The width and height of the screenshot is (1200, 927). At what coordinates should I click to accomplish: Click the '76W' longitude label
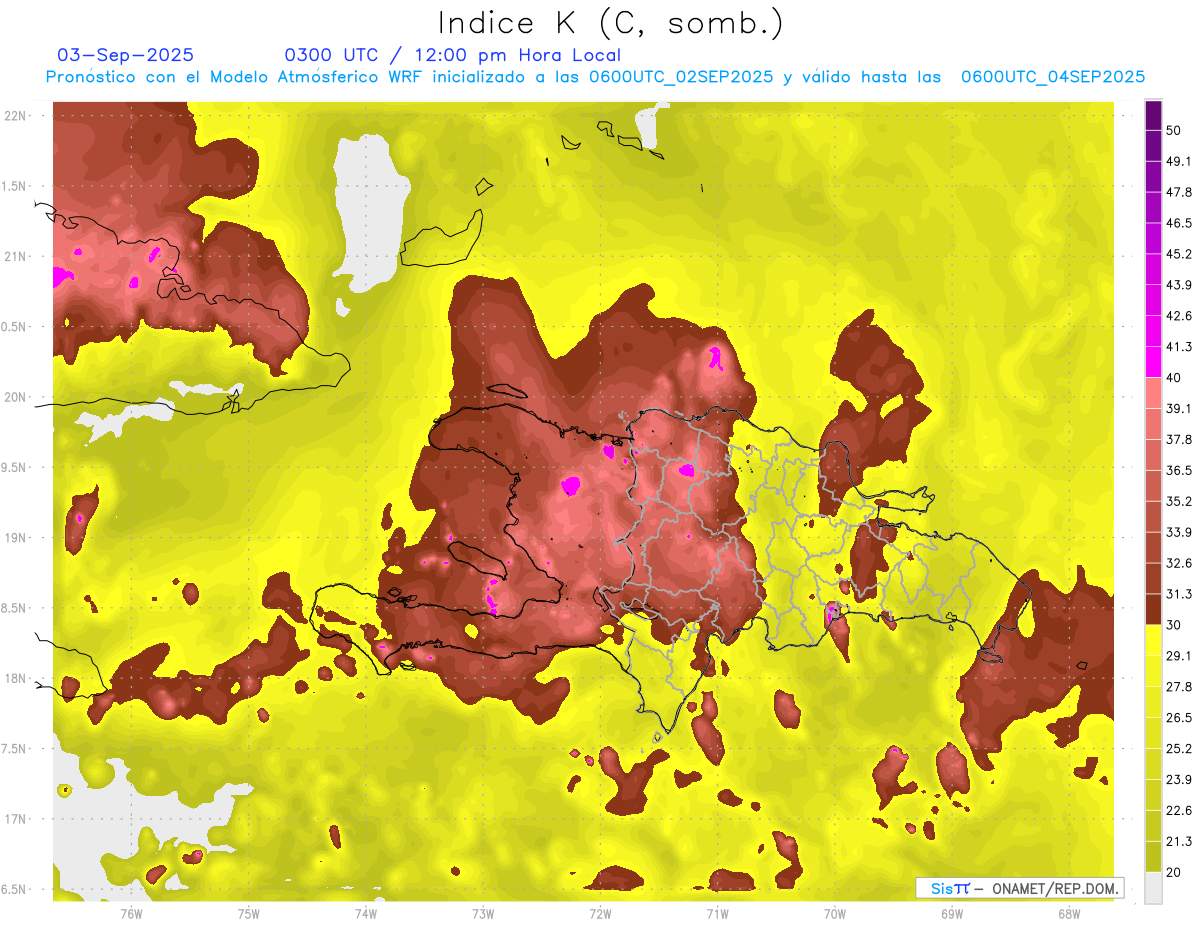coord(131,913)
